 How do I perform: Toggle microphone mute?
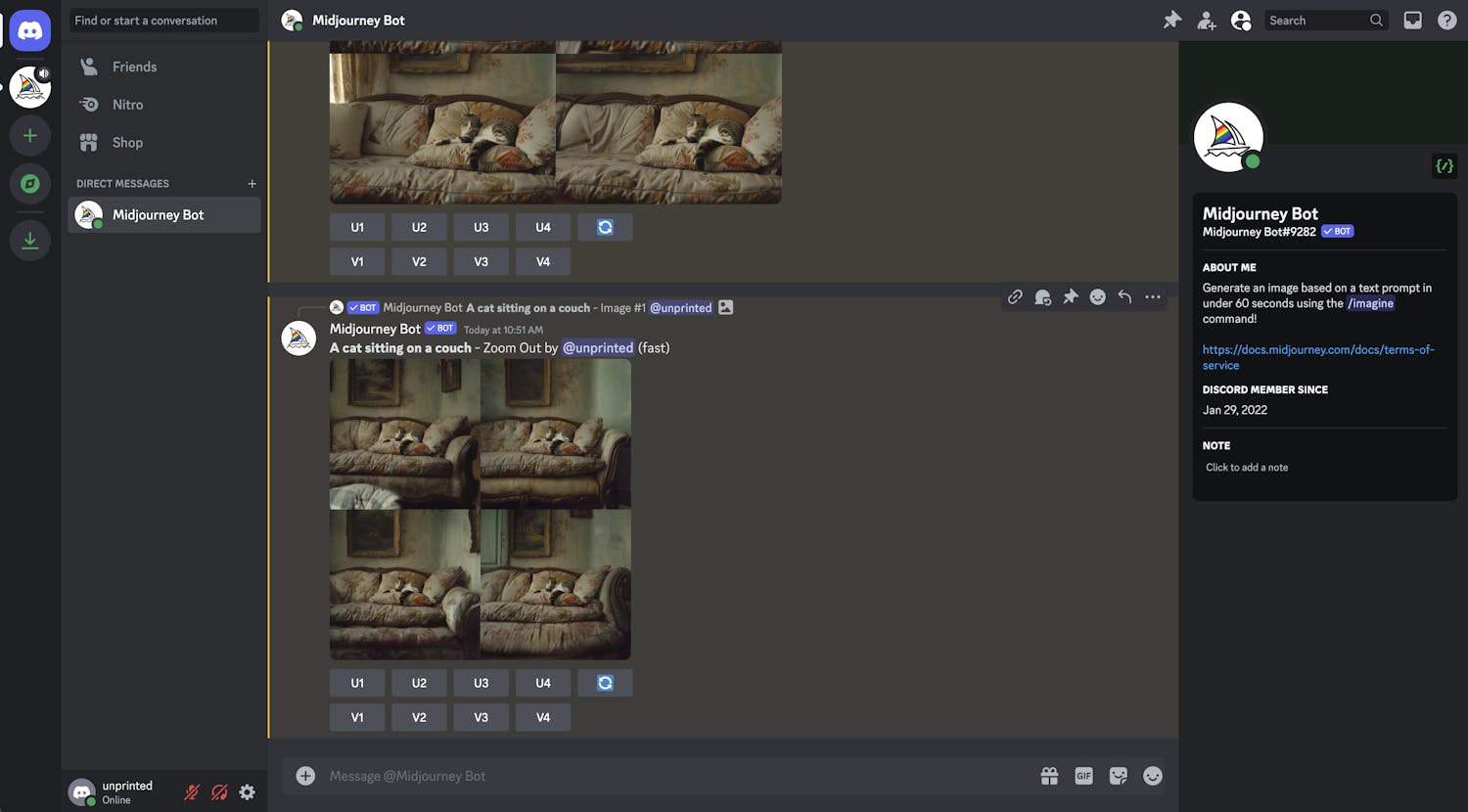(192, 792)
